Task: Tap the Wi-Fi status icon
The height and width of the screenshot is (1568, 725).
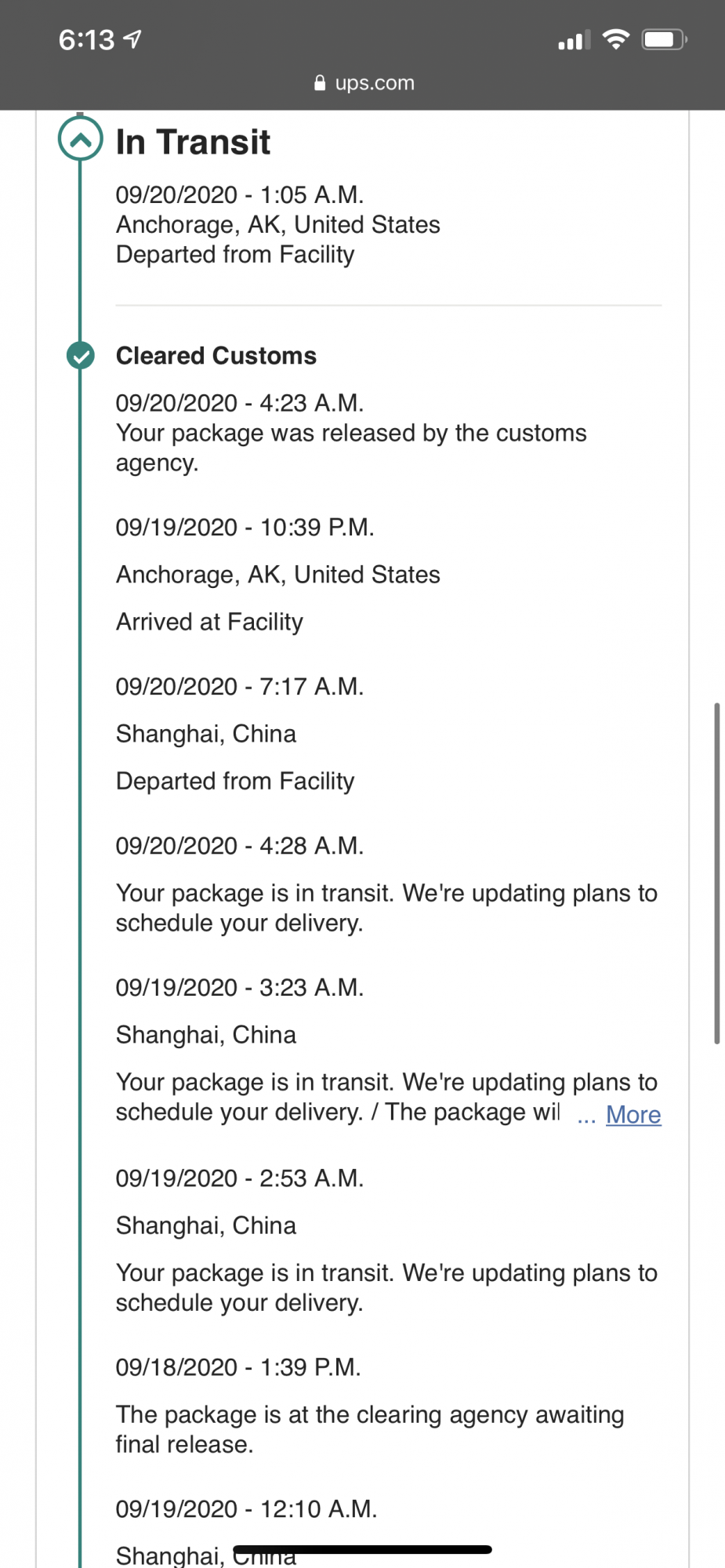Action: [x=616, y=38]
